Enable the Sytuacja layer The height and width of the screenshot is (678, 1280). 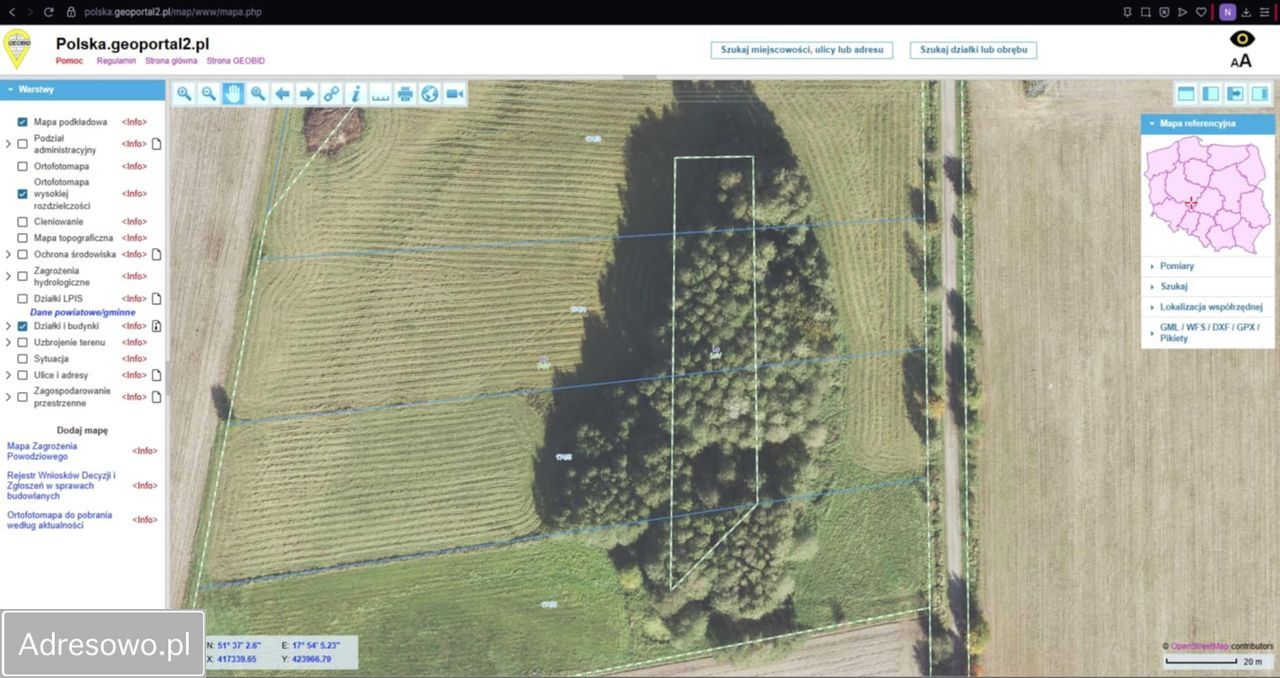point(22,358)
